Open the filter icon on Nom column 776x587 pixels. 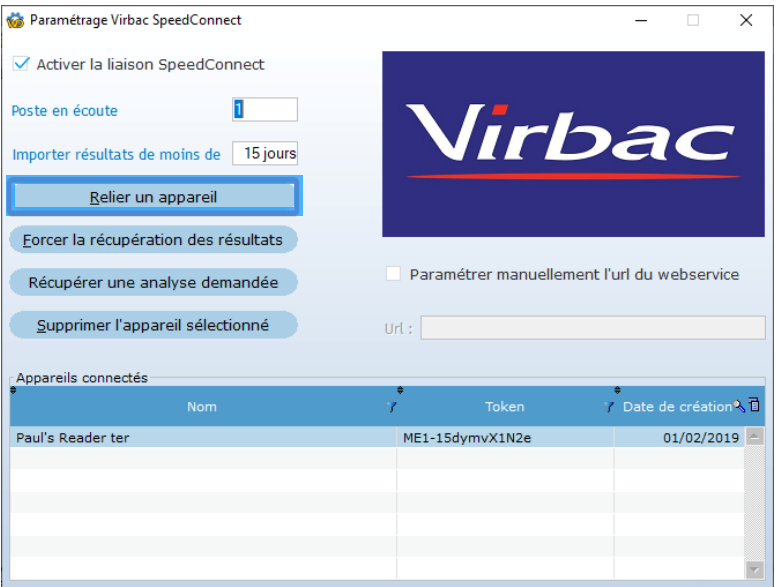click(x=391, y=407)
